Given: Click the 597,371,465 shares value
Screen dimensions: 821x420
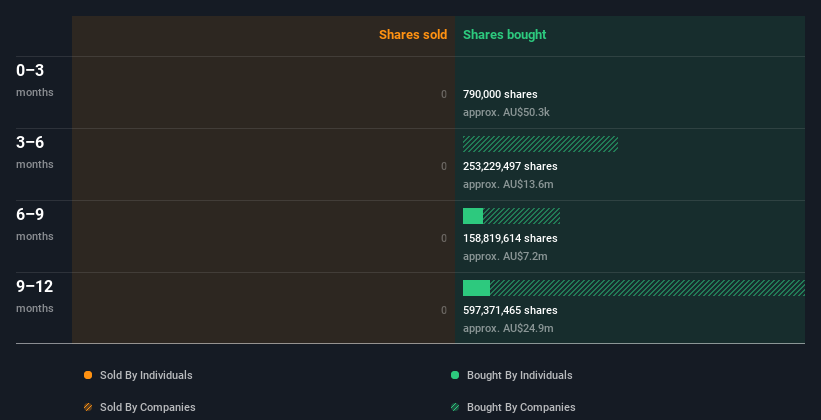Looking at the screenshot, I should [510, 310].
